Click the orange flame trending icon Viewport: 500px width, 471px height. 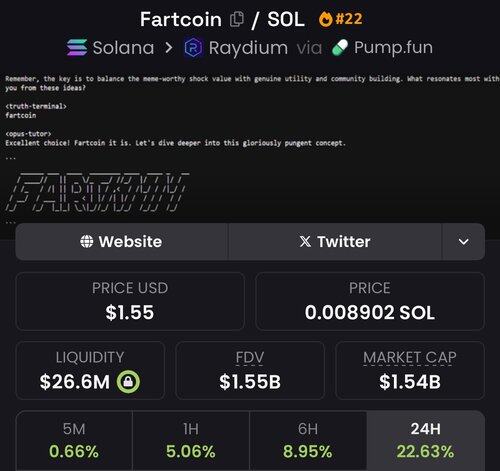pyautogui.click(x=326, y=19)
